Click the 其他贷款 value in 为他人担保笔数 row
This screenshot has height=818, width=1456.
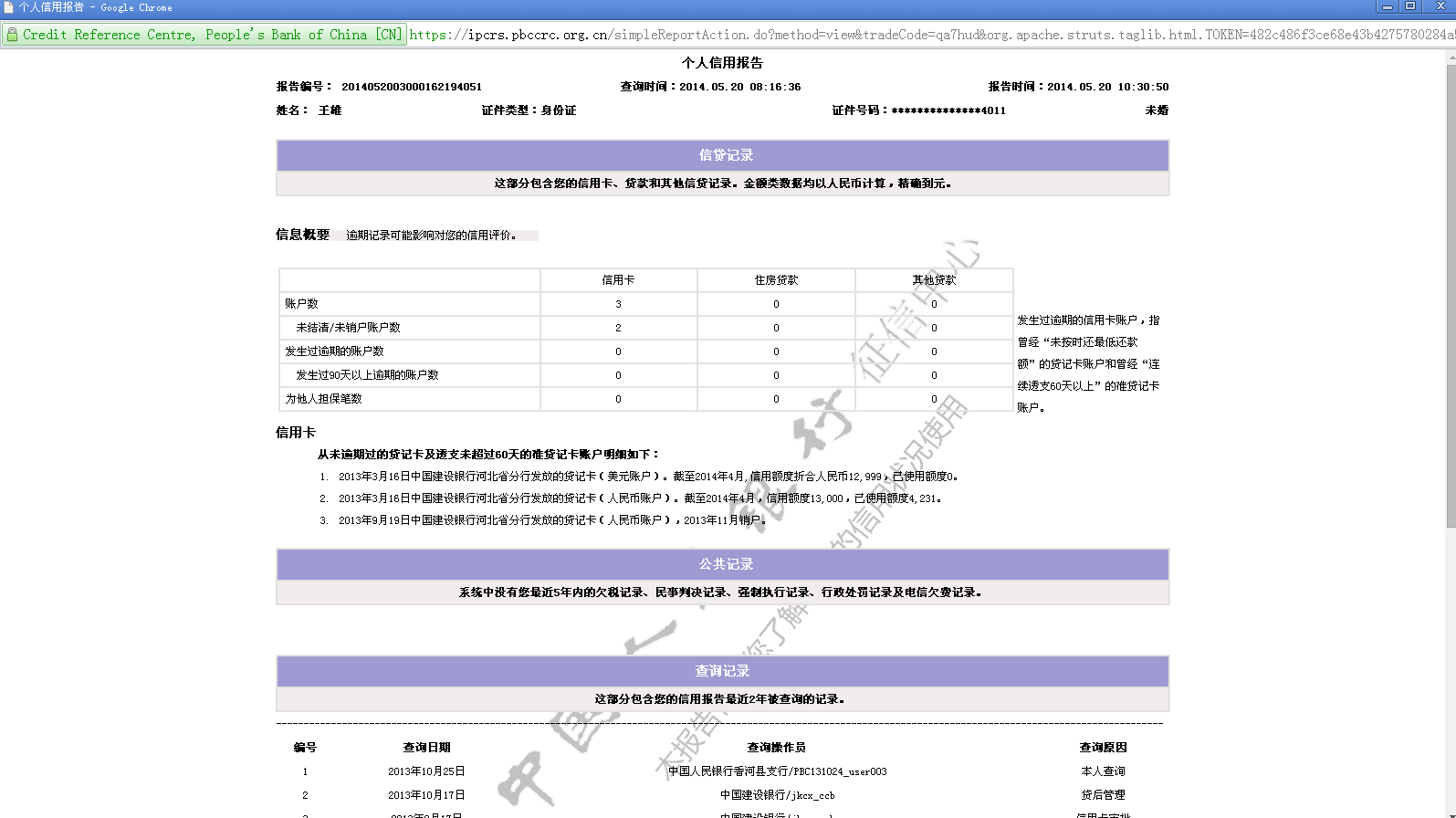934,399
